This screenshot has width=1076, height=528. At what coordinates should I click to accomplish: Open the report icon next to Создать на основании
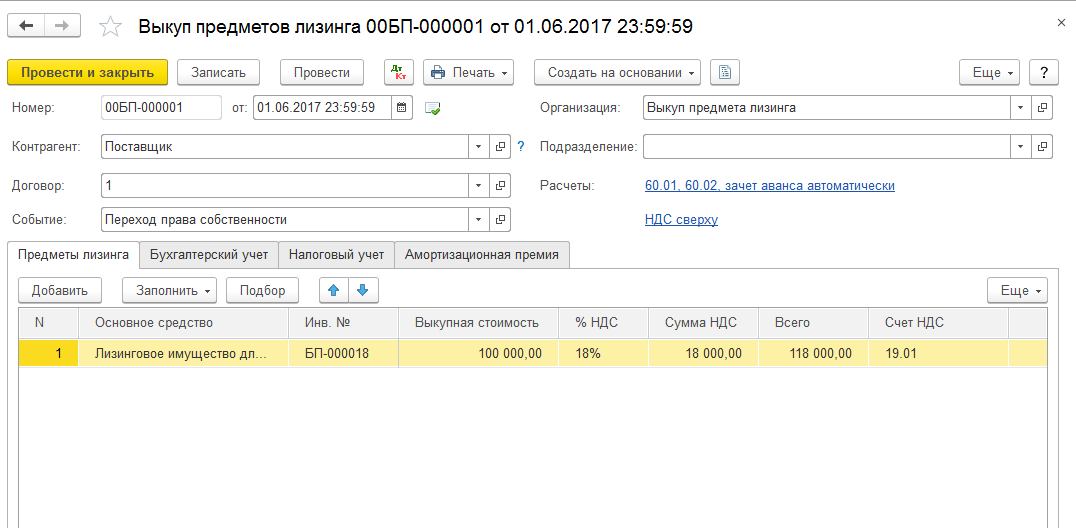(x=725, y=72)
